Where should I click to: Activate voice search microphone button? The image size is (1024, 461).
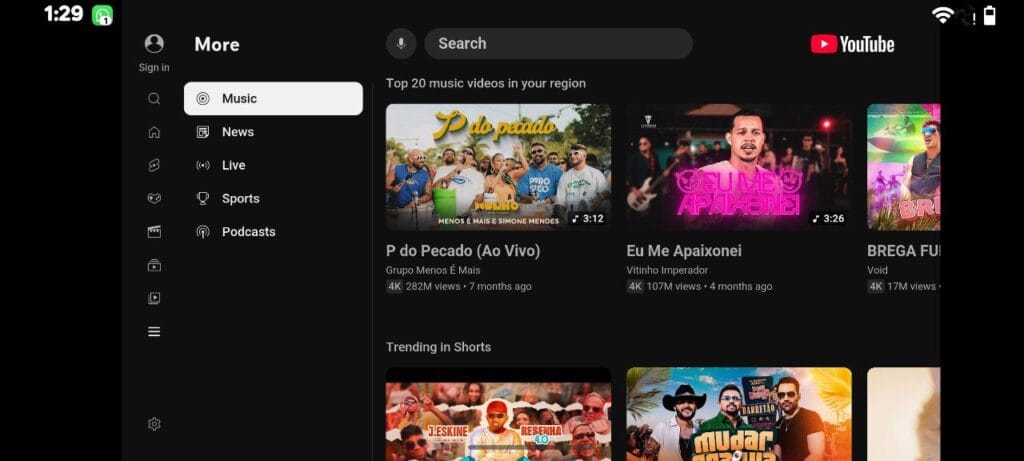click(x=401, y=44)
